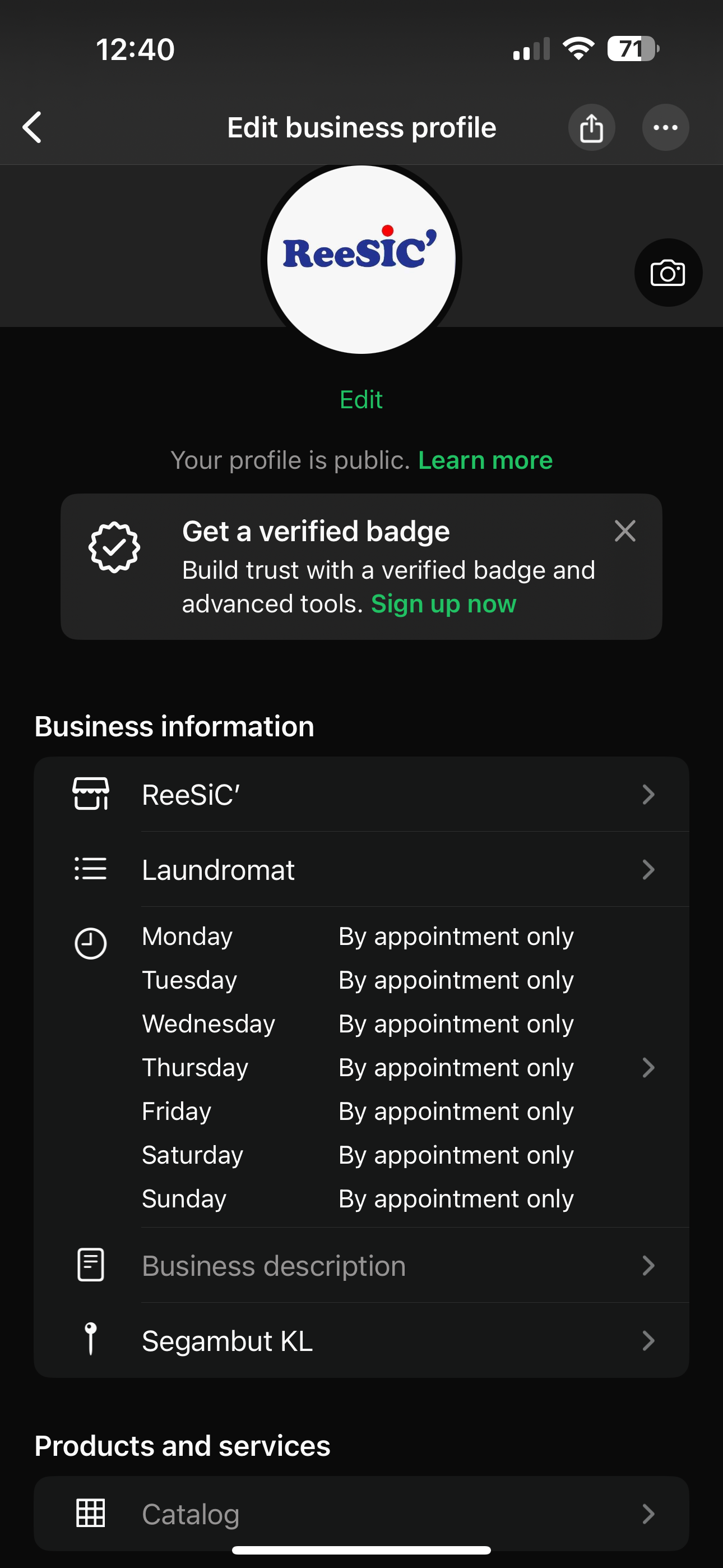The height and width of the screenshot is (1568, 723).
Task: Open the Catalog menu entry
Action: point(190,1514)
